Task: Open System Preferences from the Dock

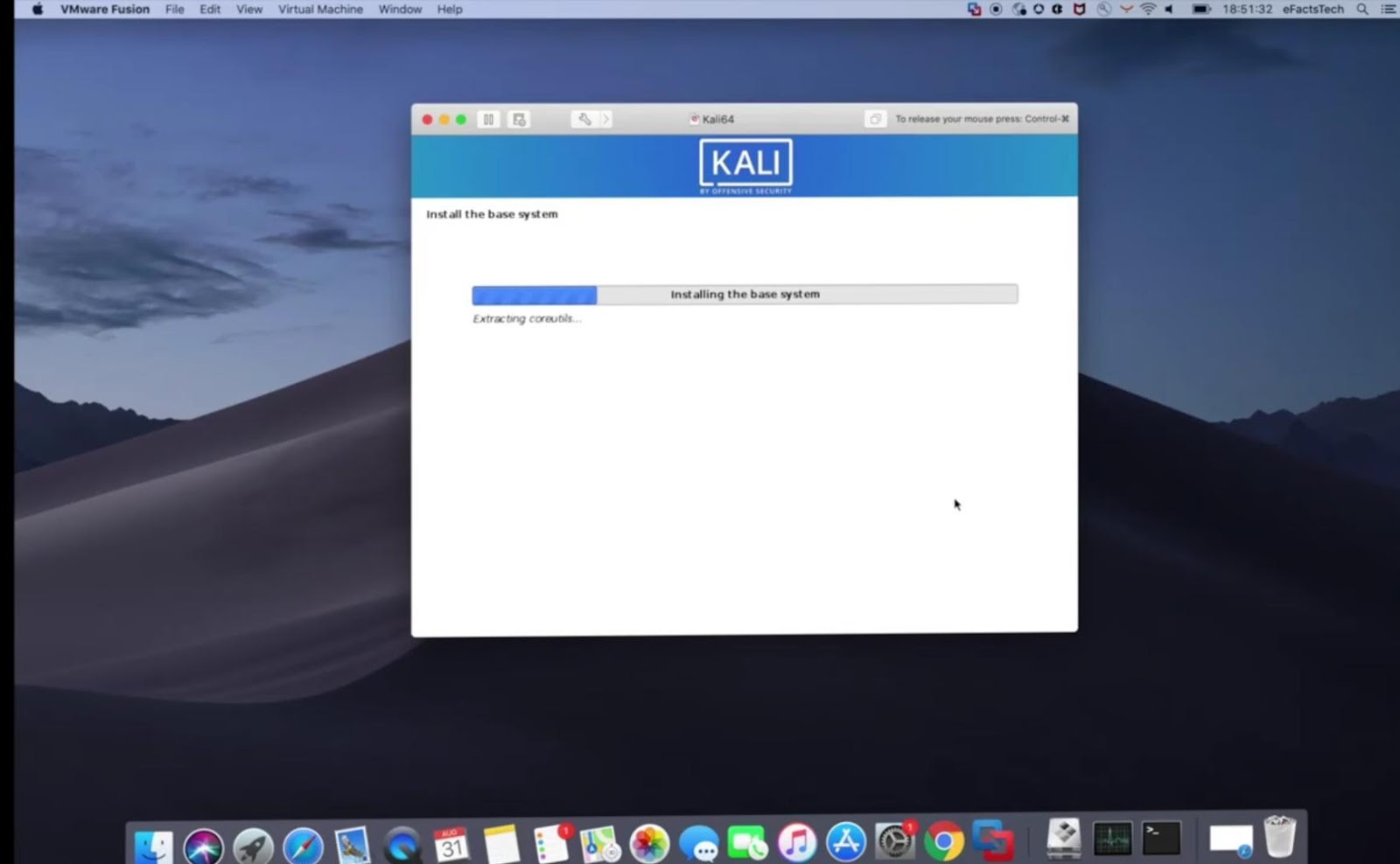Action: 895,842
